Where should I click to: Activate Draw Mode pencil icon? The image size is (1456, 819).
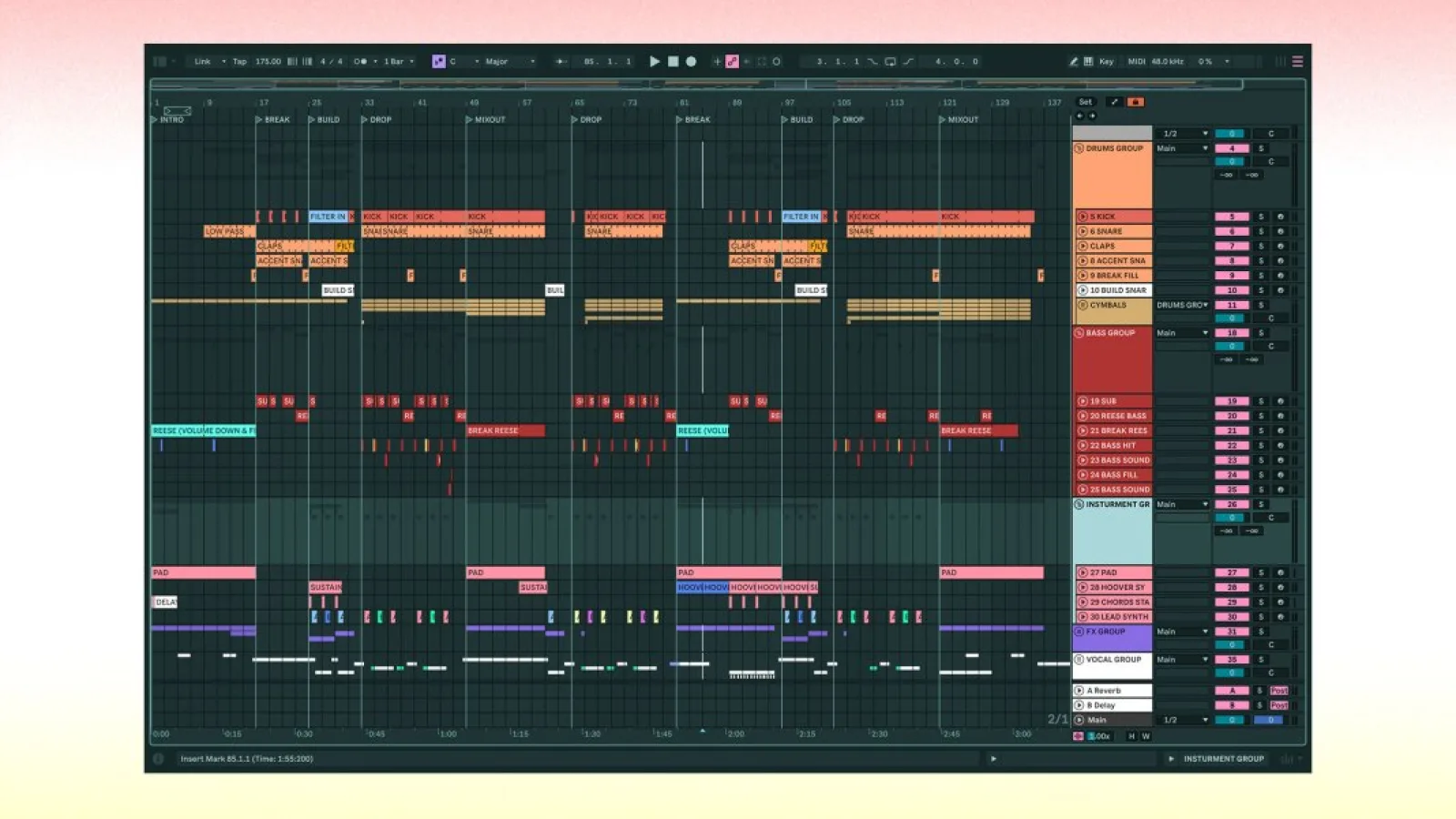1074,61
